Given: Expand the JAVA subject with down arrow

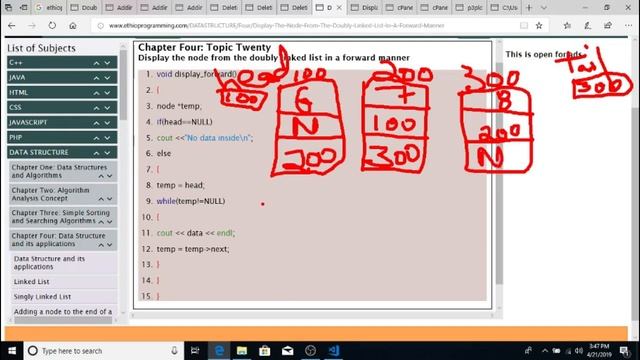Looking at the screenshot, I should coord(107,78).
